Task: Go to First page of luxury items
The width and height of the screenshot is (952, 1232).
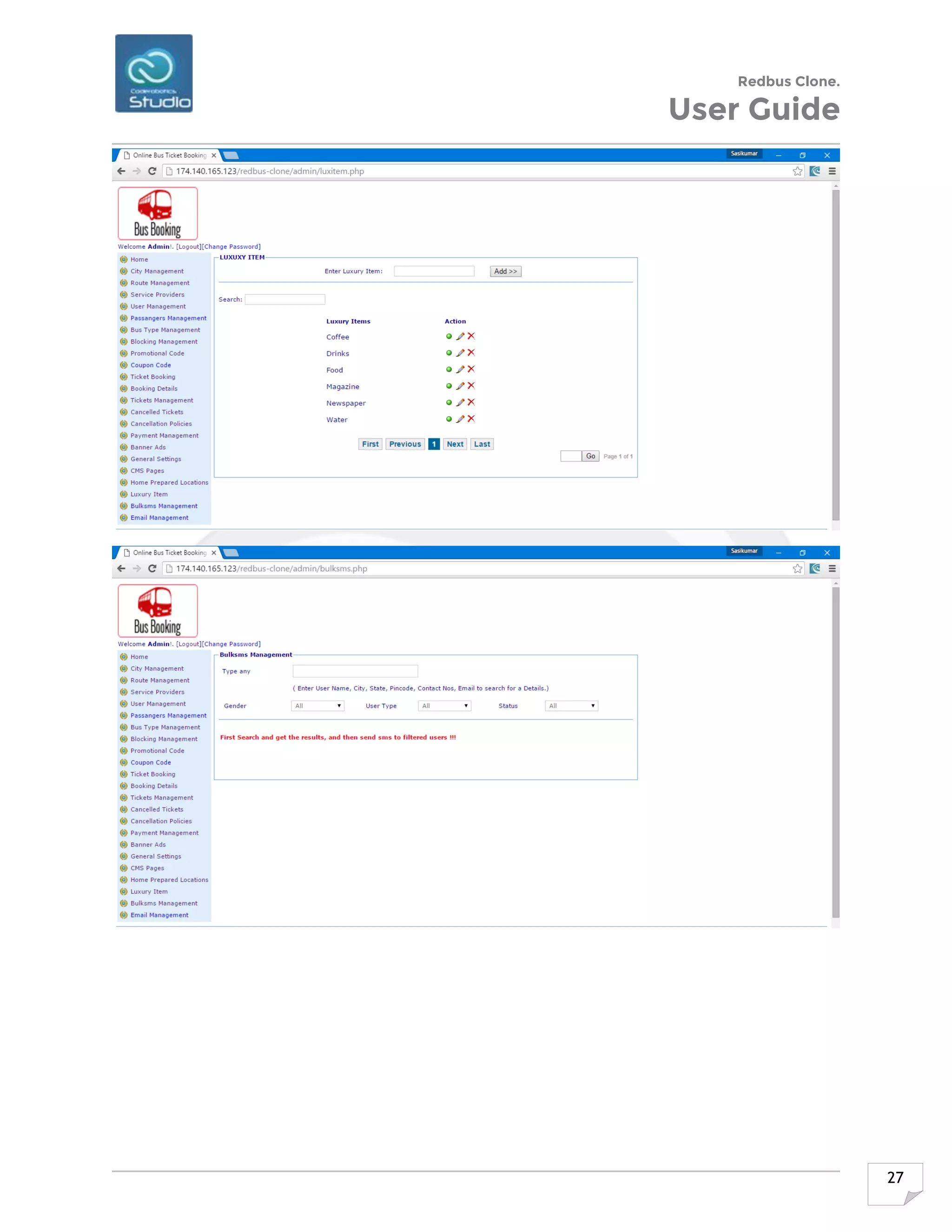Action: click(x=370, y=444)
